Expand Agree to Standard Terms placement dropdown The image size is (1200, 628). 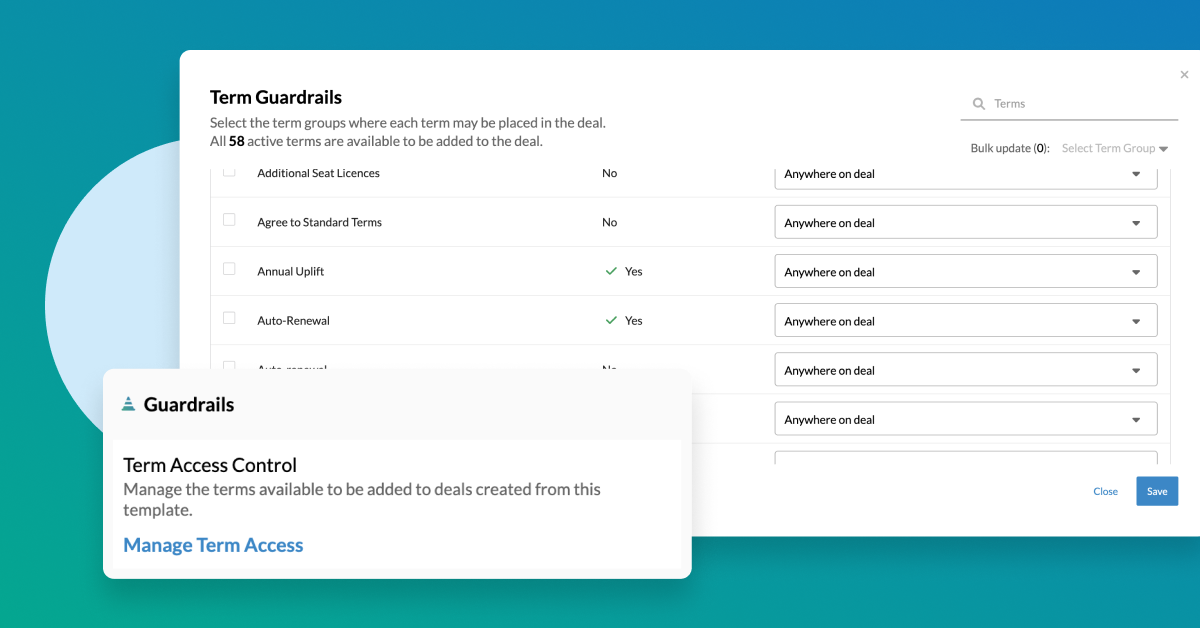pyautogui.click(x=965, y=223)
